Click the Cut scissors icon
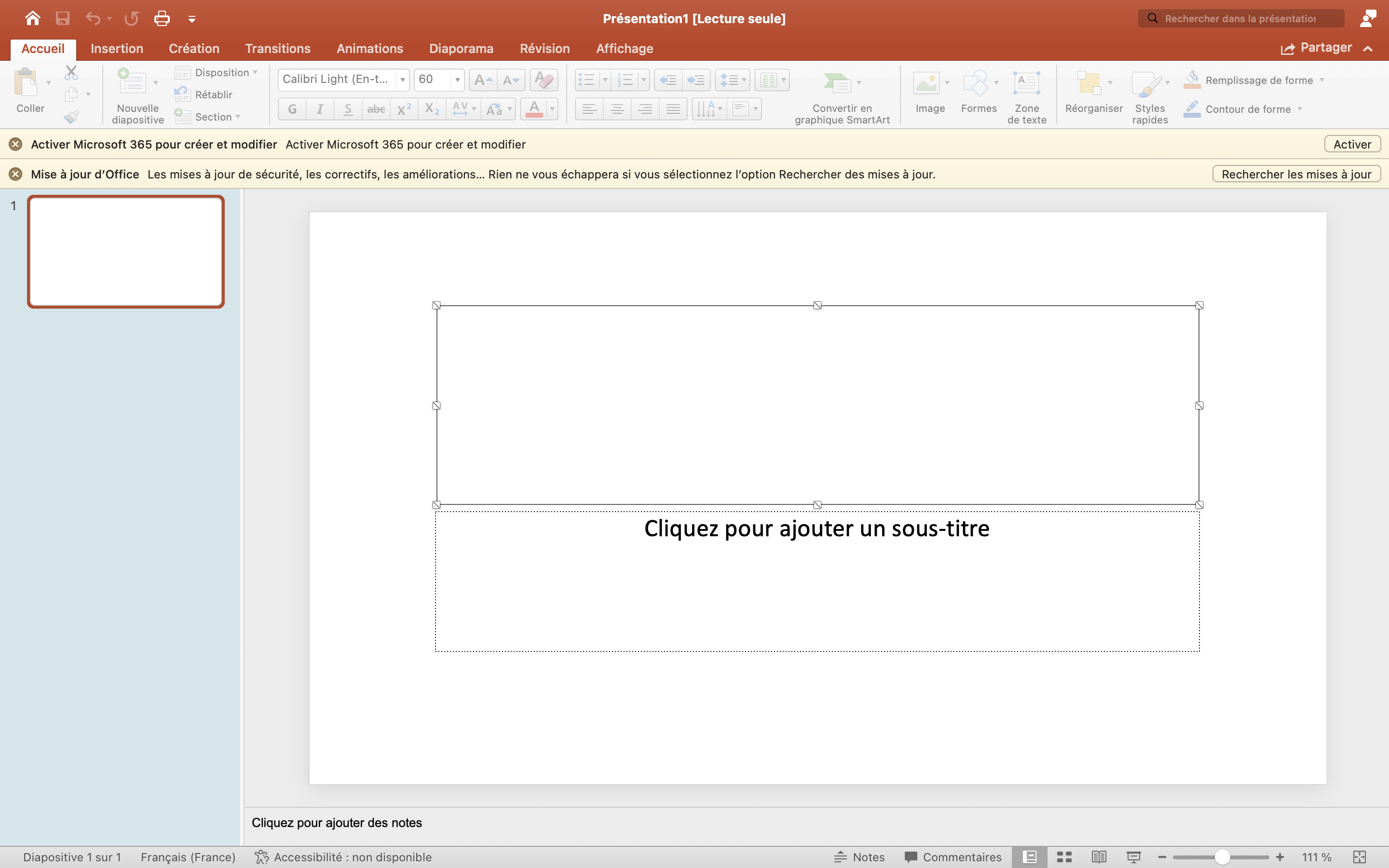This screenshot has height=868, width=1389. tap(71, 73)
